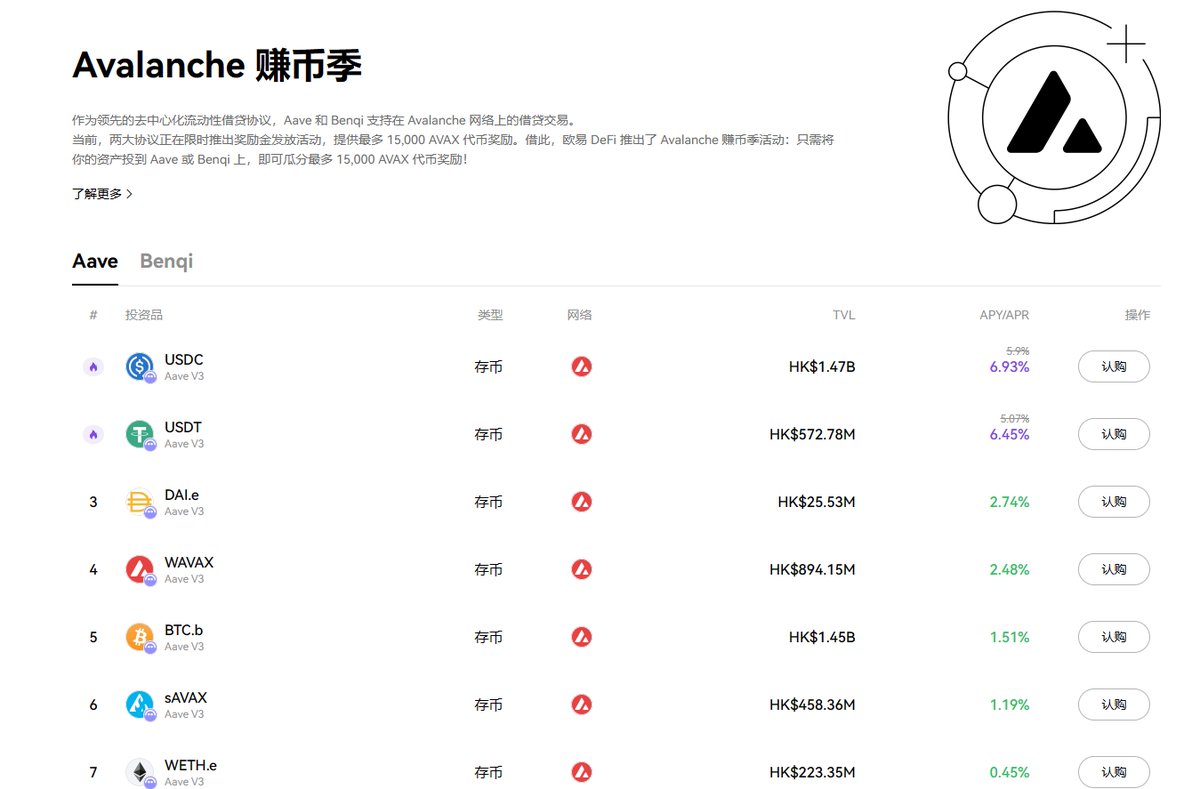The image size is (1200, 789).
Task: Click 认购 button for USDT
Action: [x=1114, y=434]
